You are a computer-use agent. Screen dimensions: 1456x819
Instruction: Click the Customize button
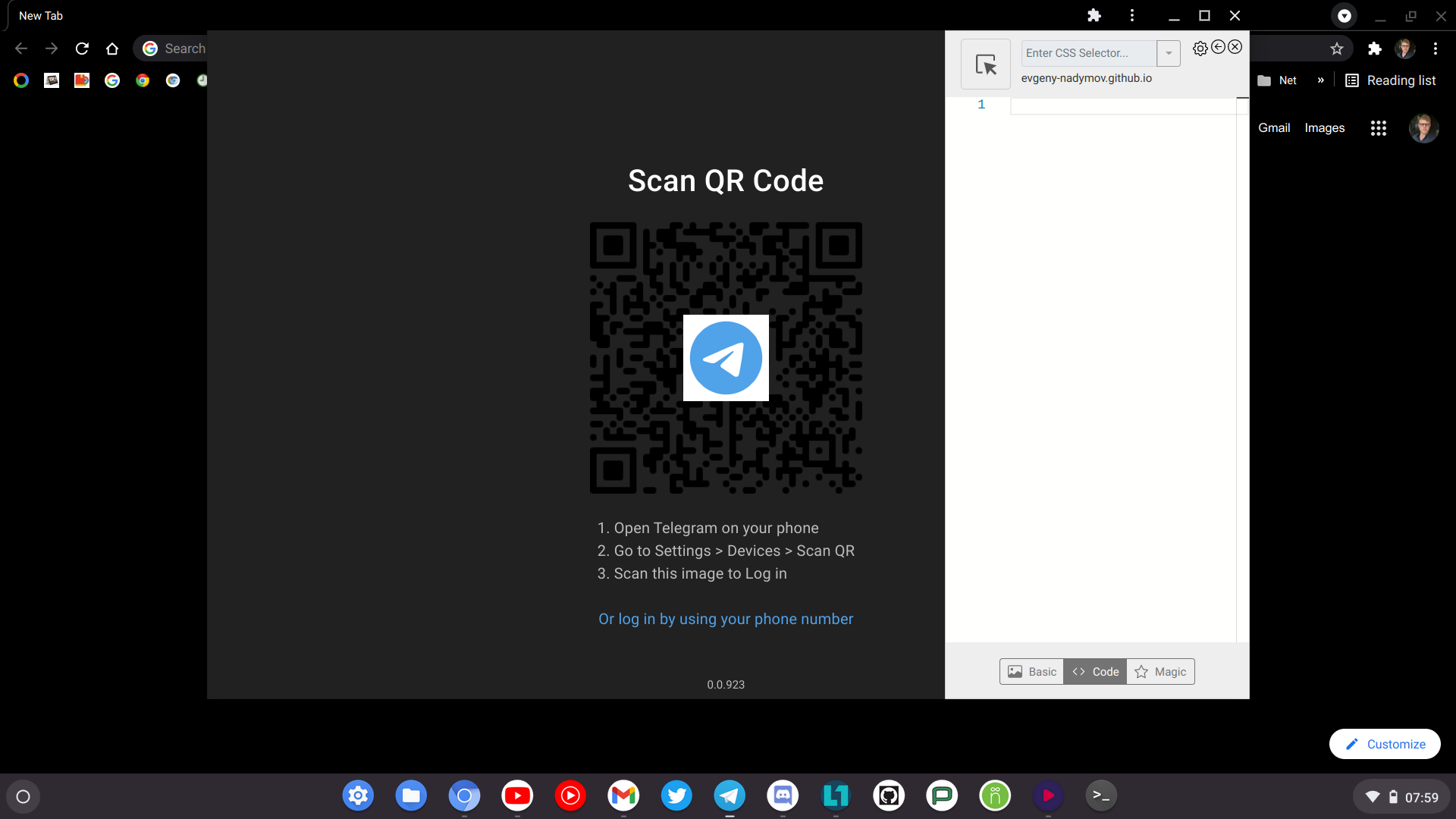pos(1385,744)
